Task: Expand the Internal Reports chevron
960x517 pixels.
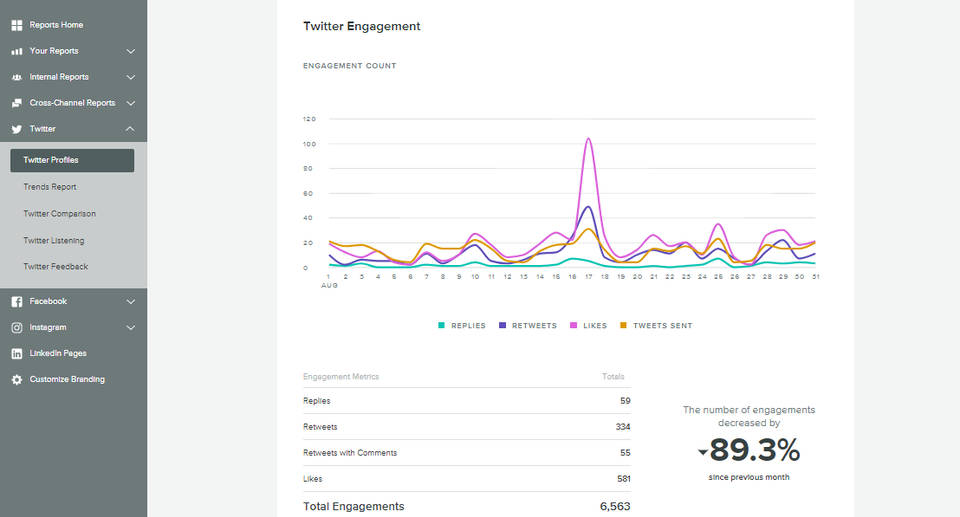Action: (x=131, y=77)
